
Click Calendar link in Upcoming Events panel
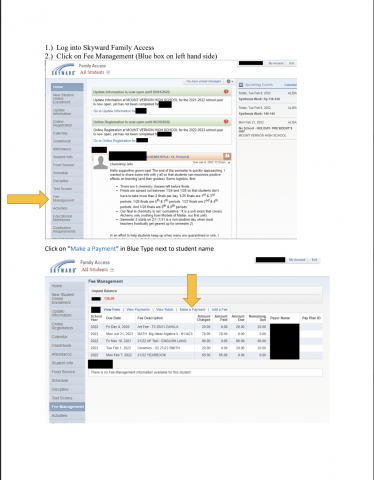tap(290, 85)
